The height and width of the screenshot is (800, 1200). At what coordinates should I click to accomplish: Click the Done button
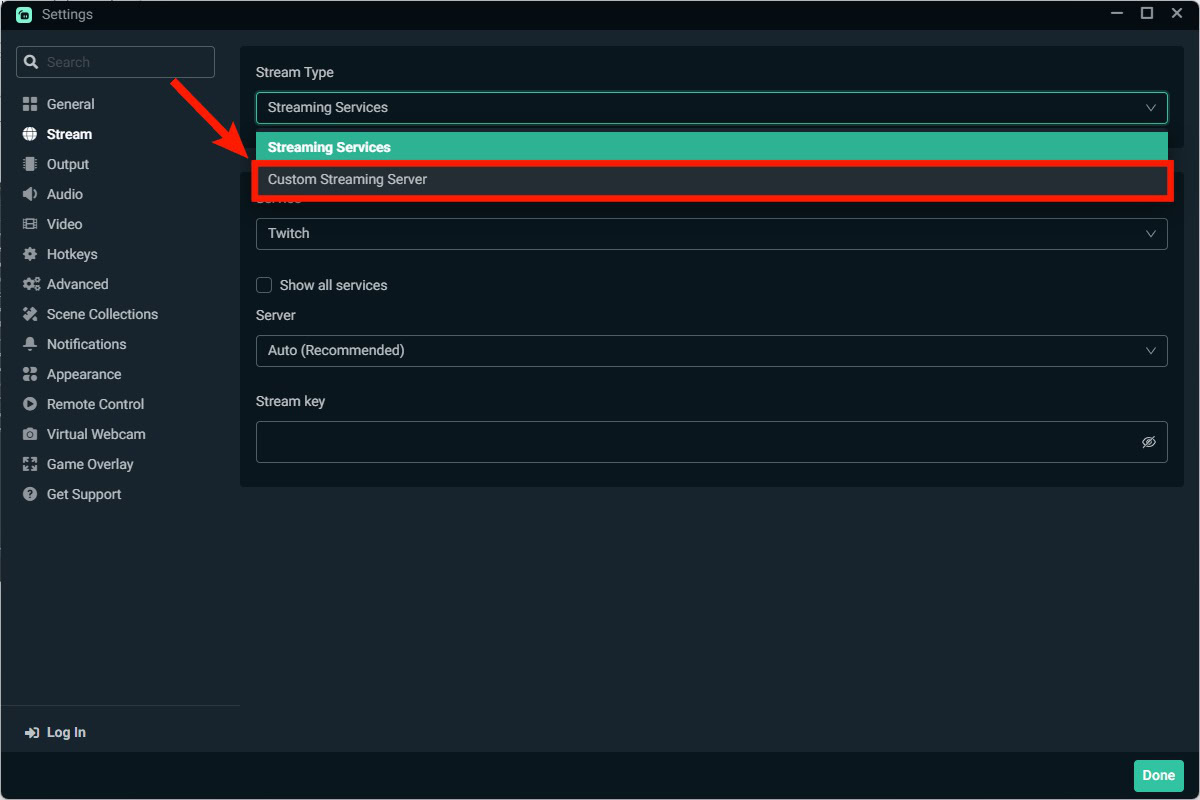pyautogui.click(x=1158, y=775)
